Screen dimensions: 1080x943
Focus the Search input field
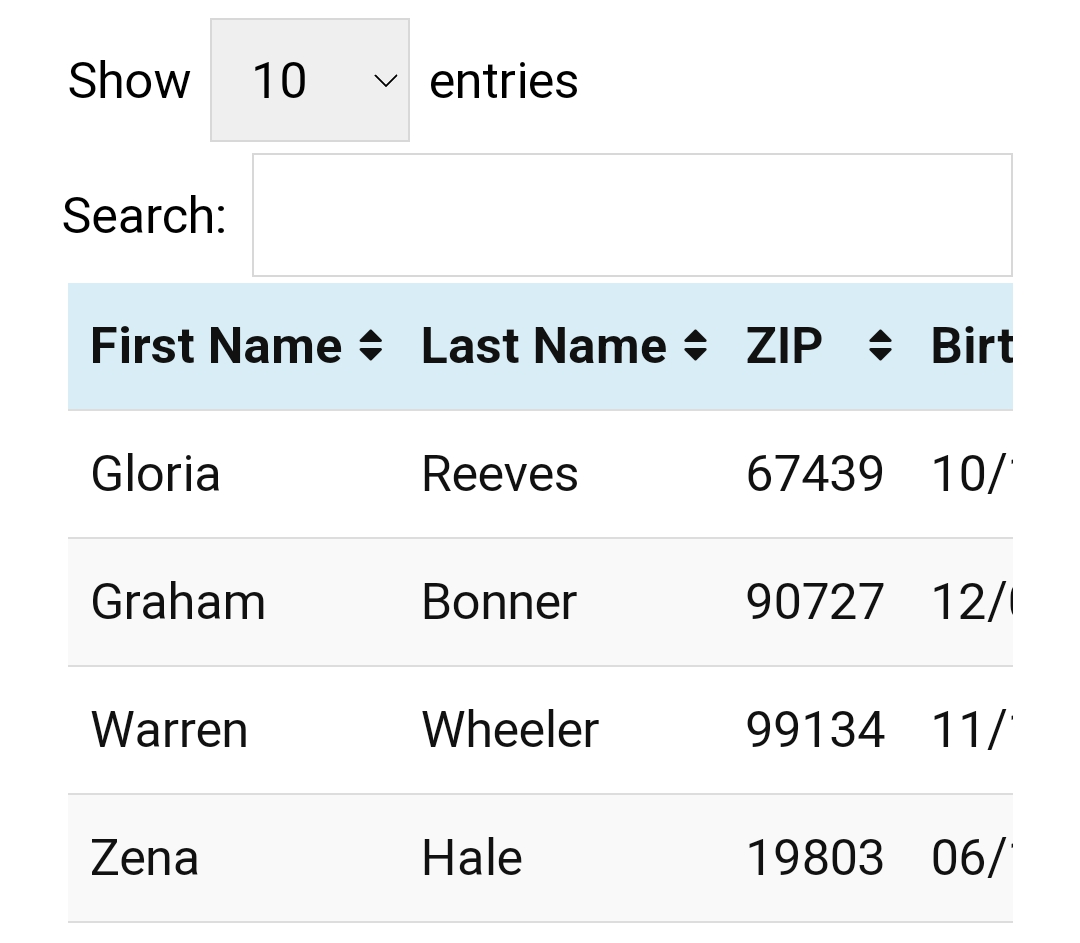click(632, 215)
